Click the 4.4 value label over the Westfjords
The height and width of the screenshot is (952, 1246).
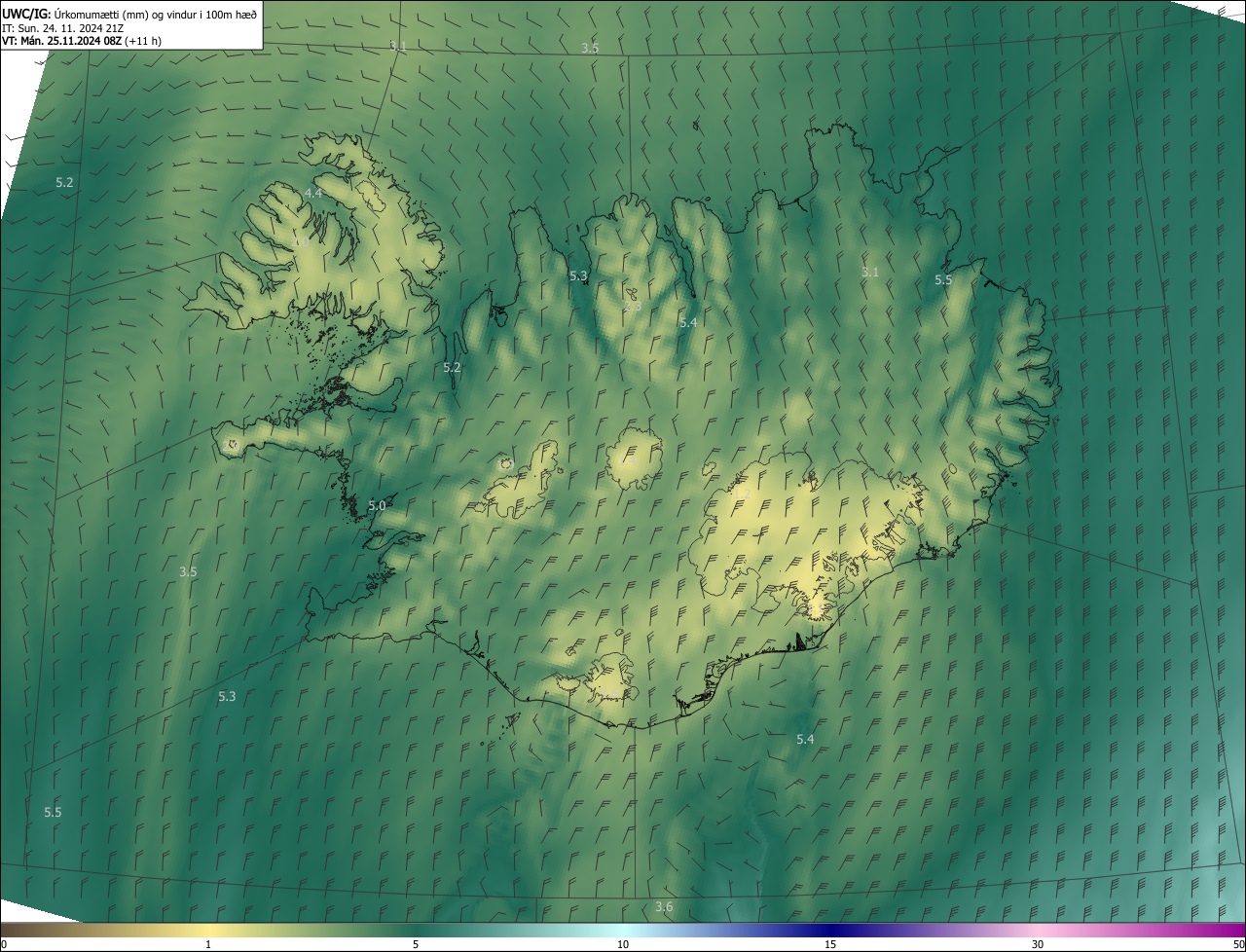tap(313, 194)
